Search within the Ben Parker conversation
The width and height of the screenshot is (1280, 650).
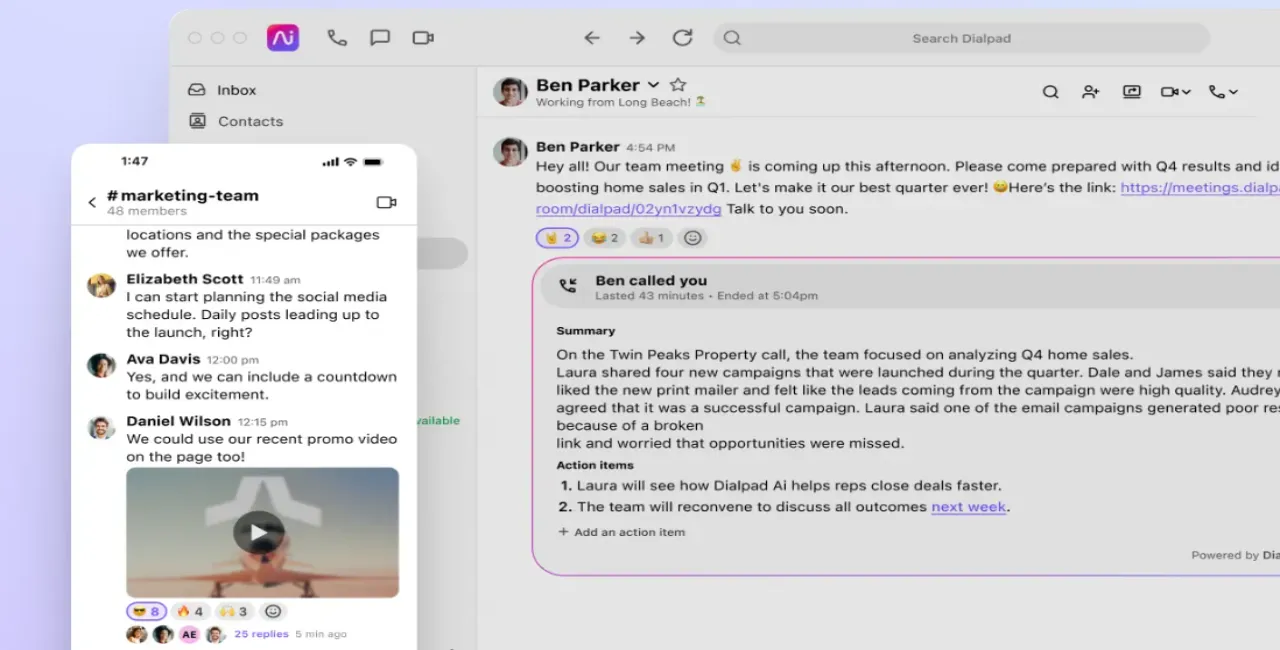coord(1050,92)
